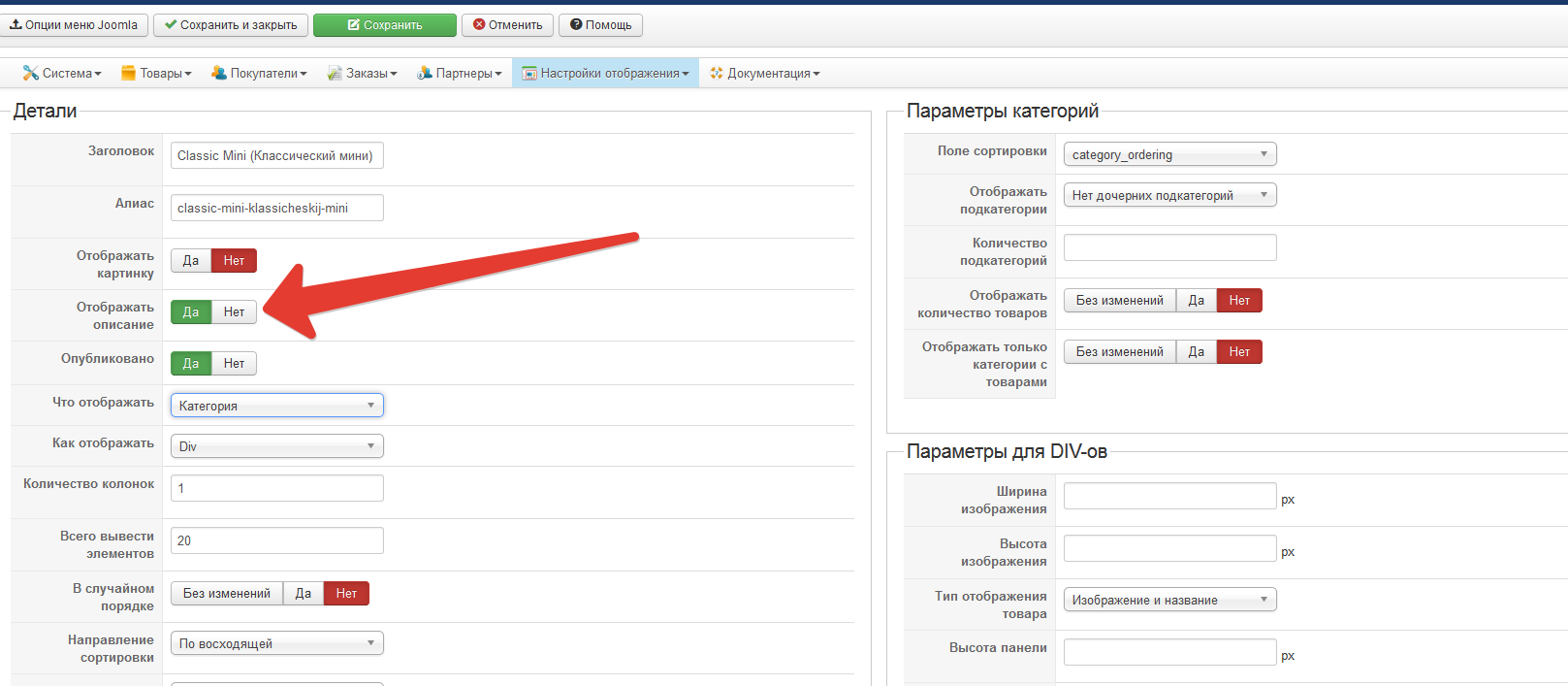Set Опубликовано to Нет

coord(234,363)
